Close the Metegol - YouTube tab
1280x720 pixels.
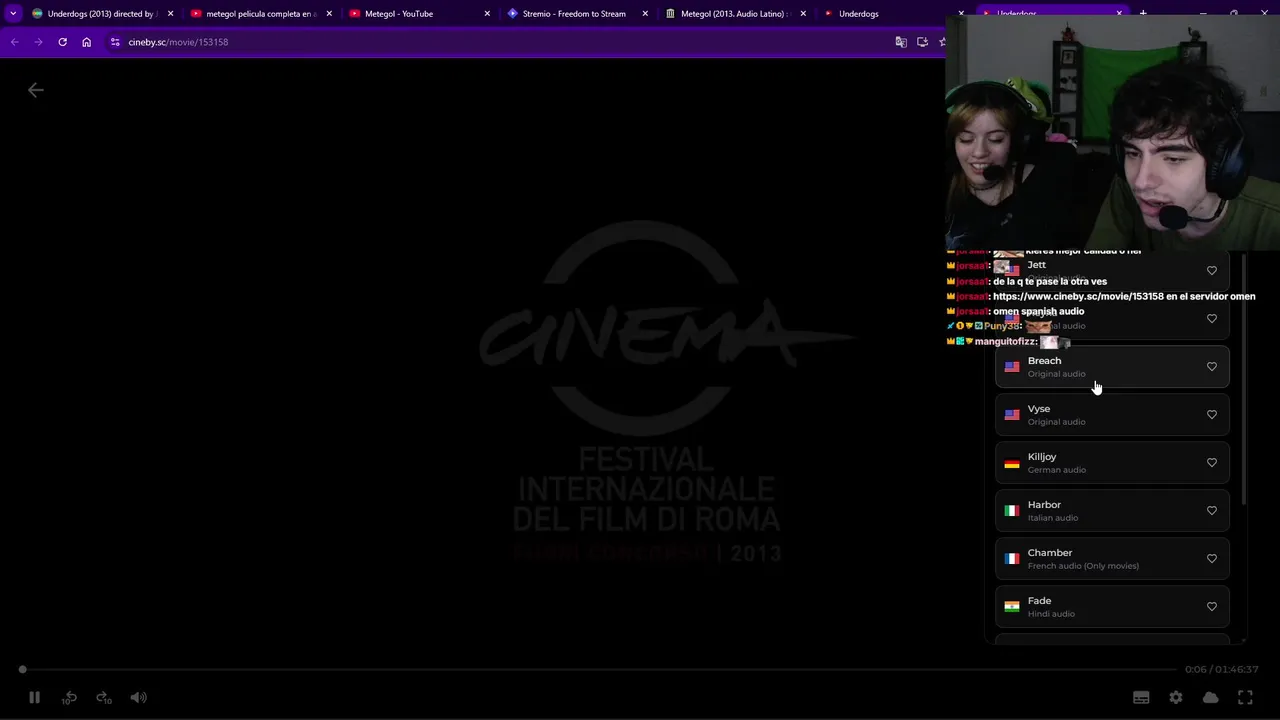point(487,14)
